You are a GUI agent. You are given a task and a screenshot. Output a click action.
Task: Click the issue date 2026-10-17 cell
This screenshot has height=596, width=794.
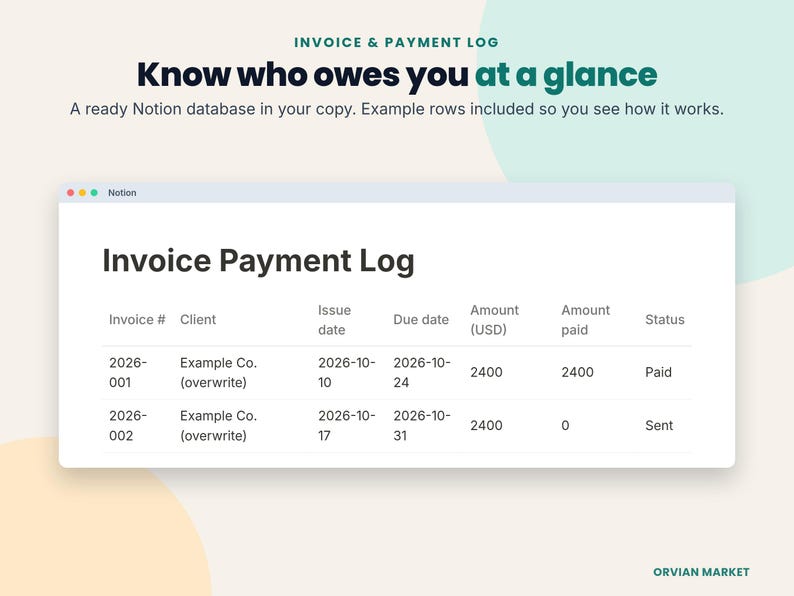(347, 425)
